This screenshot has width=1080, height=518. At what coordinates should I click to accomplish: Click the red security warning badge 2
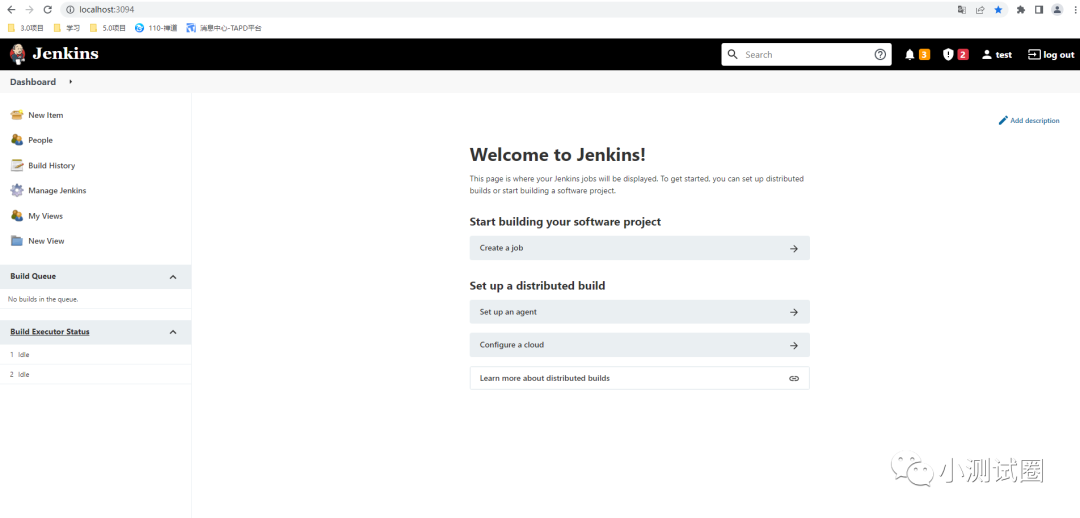click(x=963, y=54)
